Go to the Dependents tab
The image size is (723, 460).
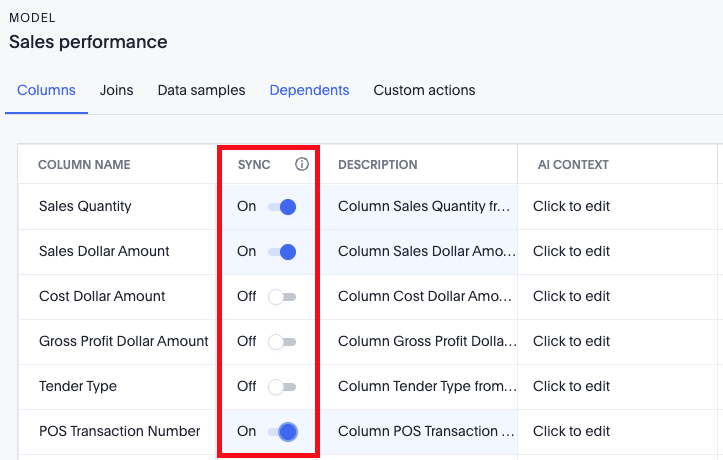(309, 90)
